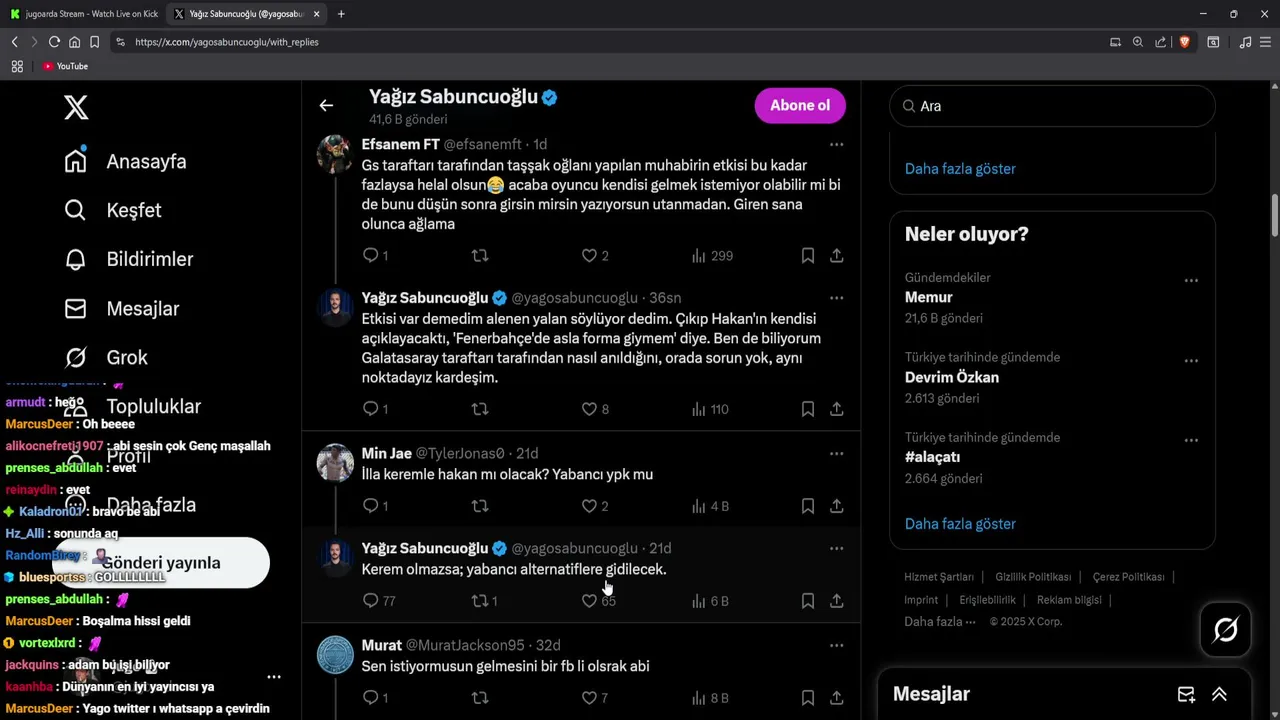This screenshot has width=1280, height=720.
Task: Compose new message in Mesajlar panel
Action: (1186, 694)
